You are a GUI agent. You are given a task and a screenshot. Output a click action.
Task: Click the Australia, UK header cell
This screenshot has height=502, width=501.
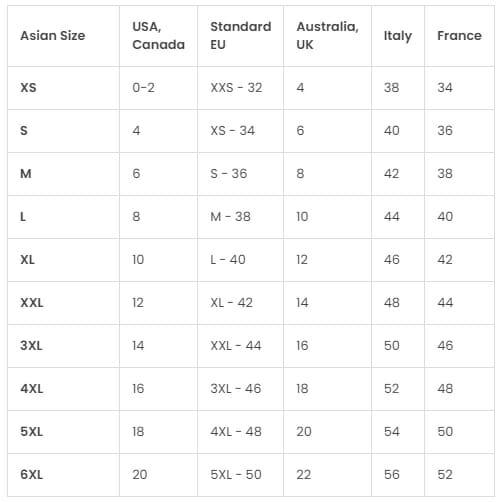click(327, 36)
